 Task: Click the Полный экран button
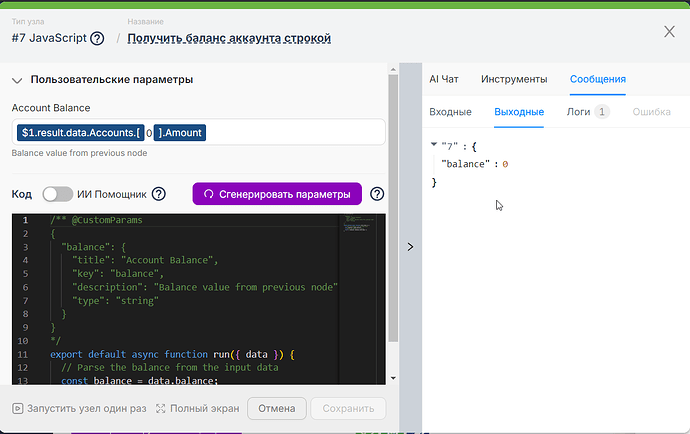198,408
